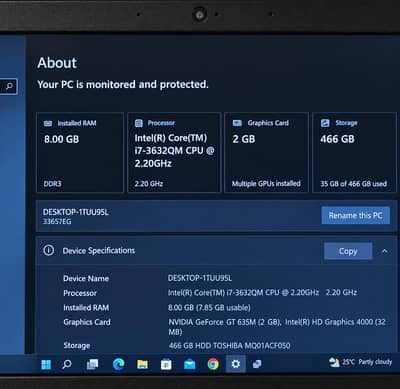Open the last taskbar app icon
400x389 pixels.
pyautogui.click(x=257, y=364)
